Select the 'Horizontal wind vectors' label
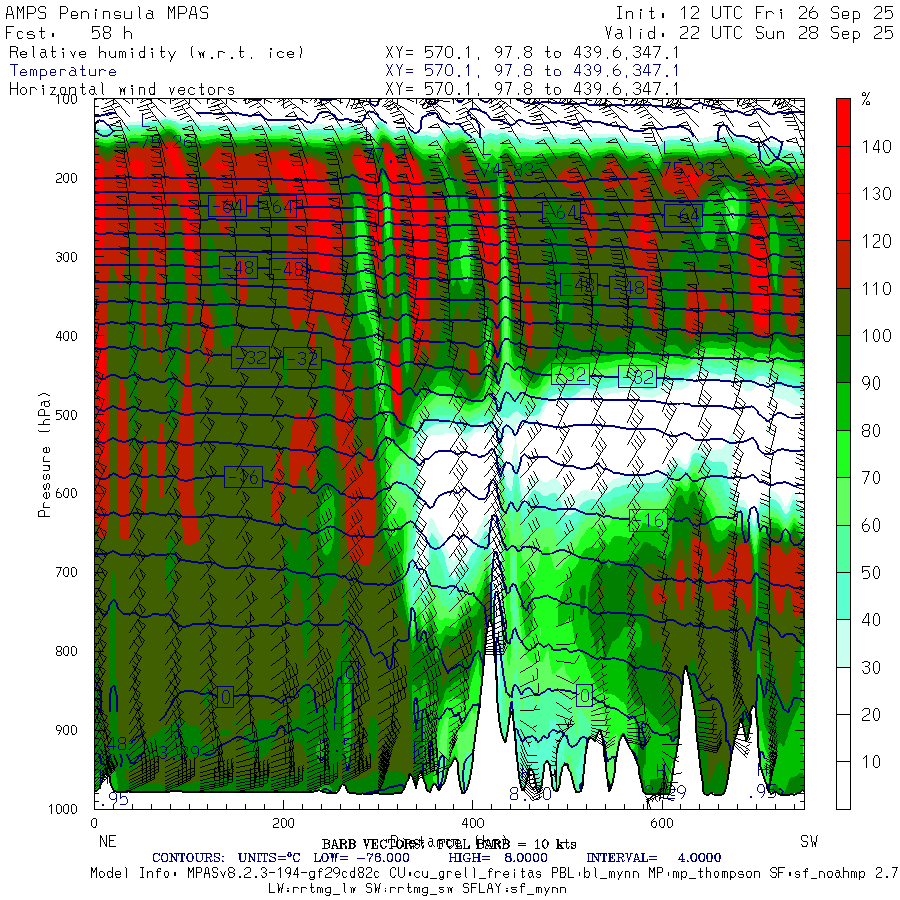The height and width of the screenshot is (900, 900). pos(122,90)
